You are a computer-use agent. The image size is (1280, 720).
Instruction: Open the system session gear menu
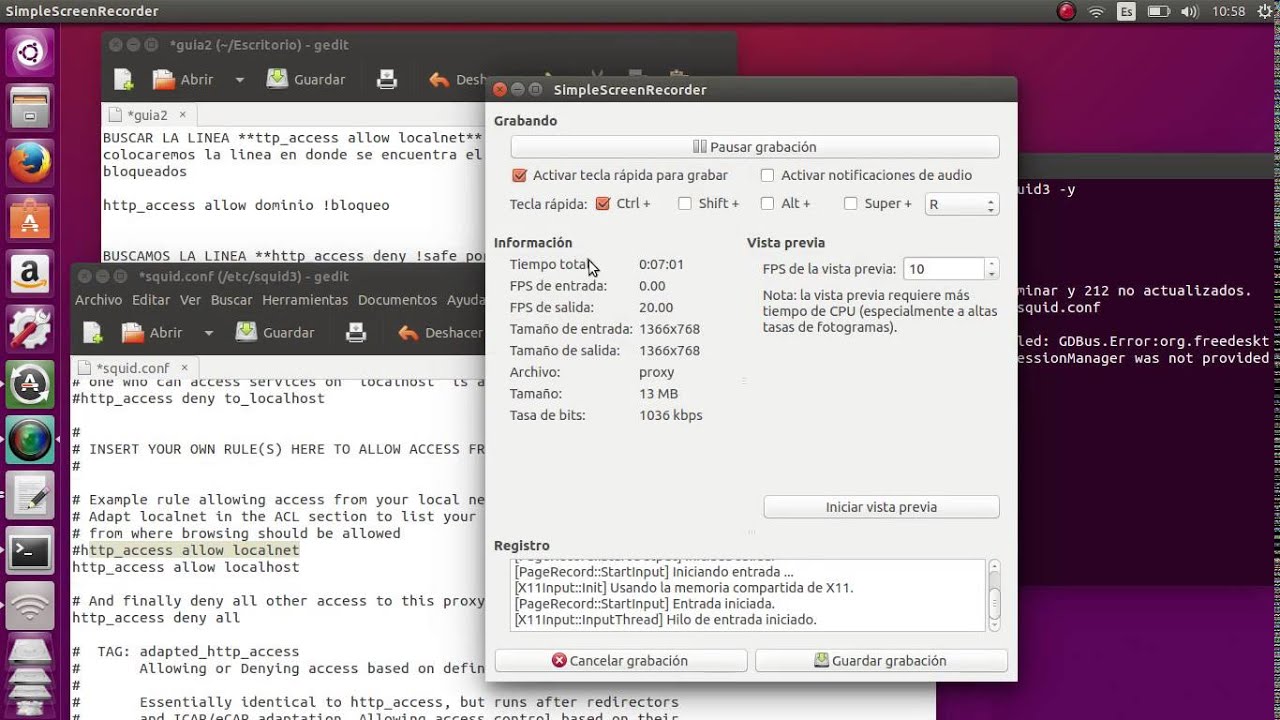(1265, 12)
